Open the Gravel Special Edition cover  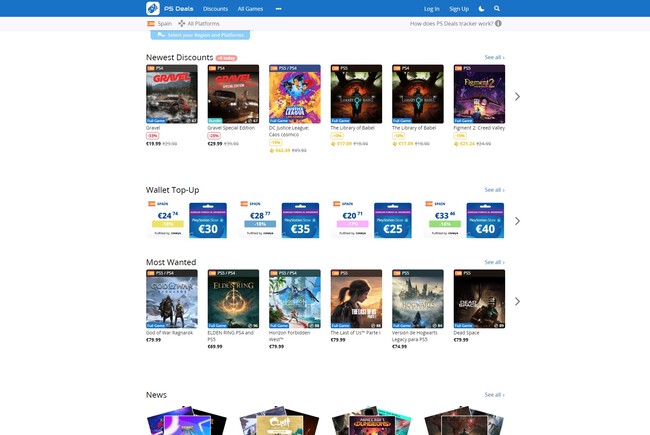(233, 94)
